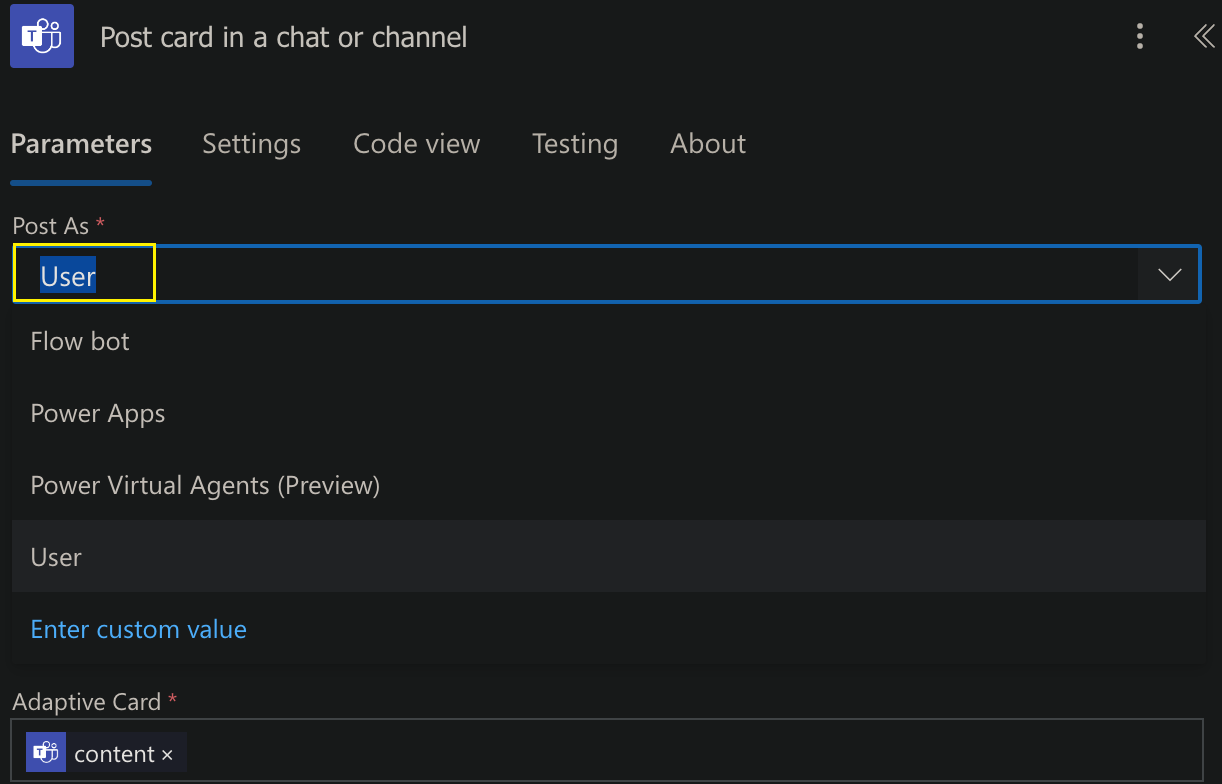
Task: Select Power Apps option
Action: tap(608, 413)
